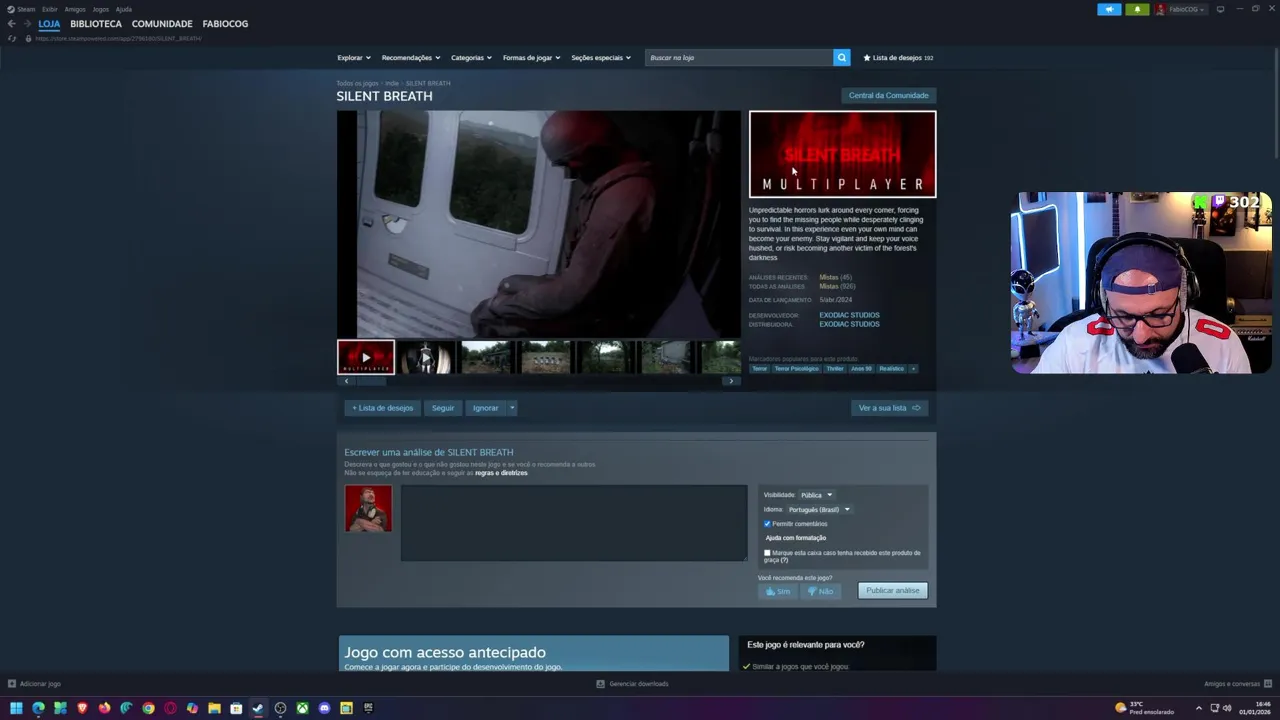This screenshot has width=1280, height=720.
Task: Open Epic Games Launcher from the taskbar
Action: (x=368, y=708)
